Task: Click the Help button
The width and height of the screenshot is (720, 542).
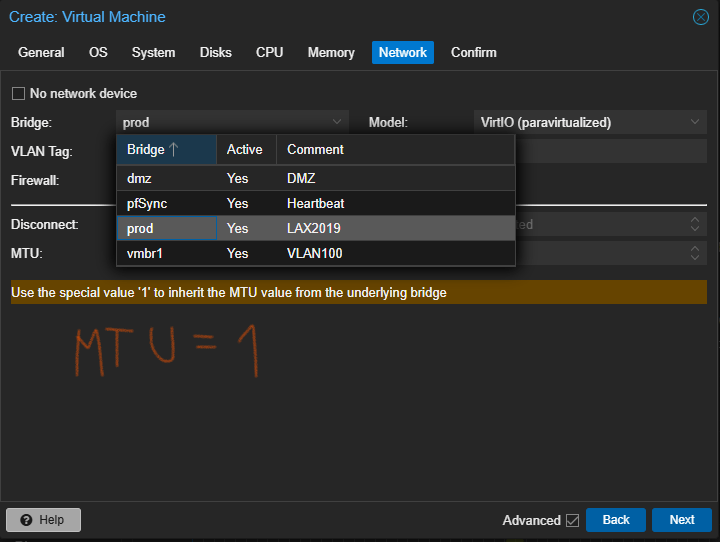Action: (x=43, y=520)
